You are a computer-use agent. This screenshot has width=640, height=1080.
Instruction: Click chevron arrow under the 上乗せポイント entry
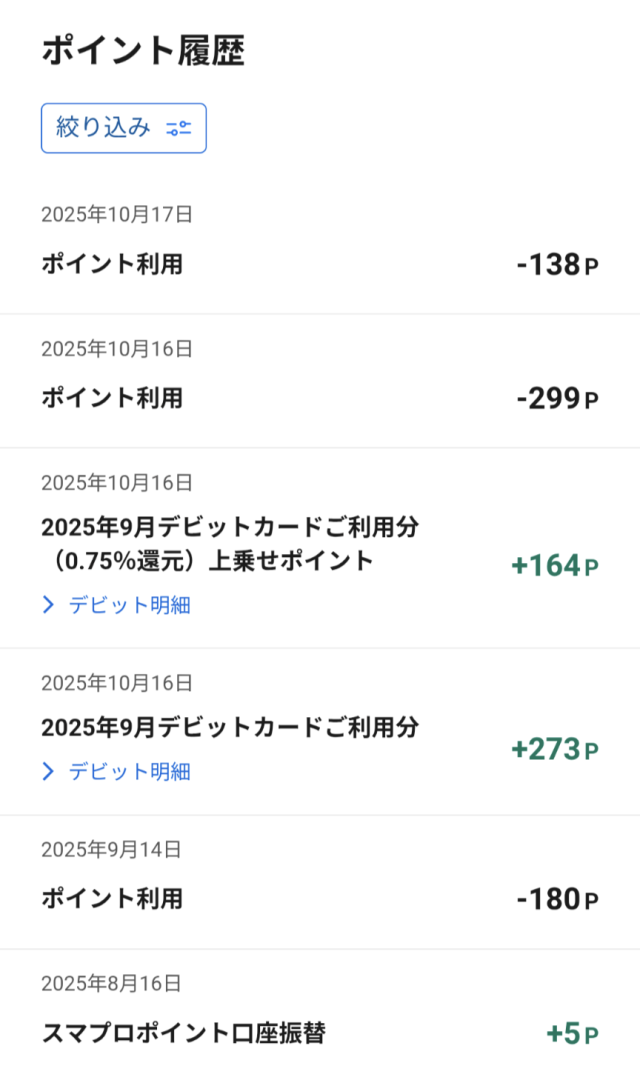(48, 604)
